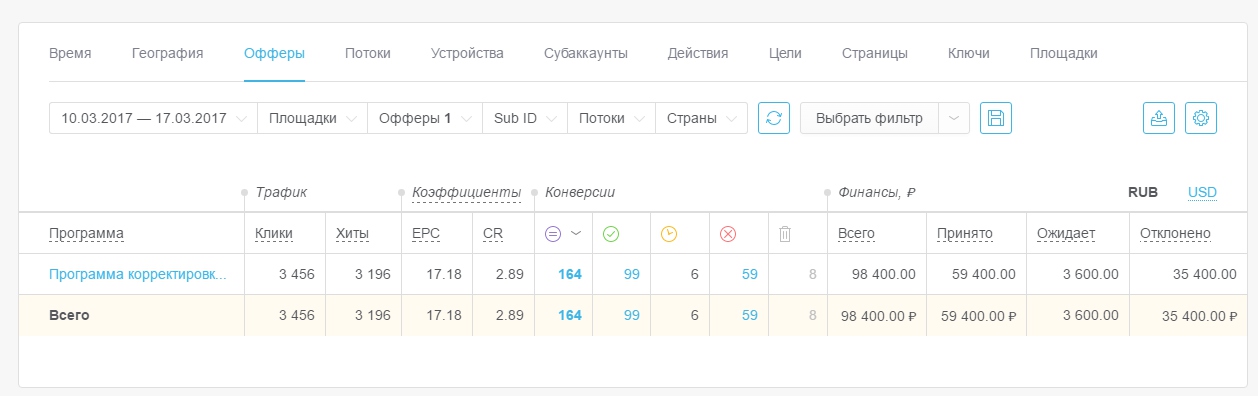Click the total conversions equals icon
This screenshot has height=396, width=1258.
click(553, 234)
